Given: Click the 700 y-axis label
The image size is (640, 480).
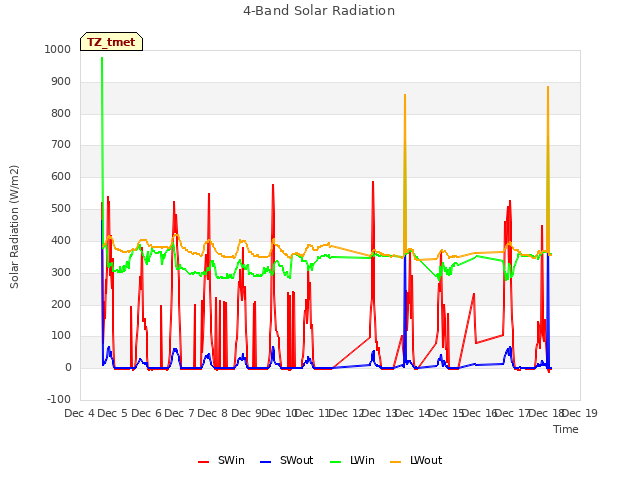Looking at the screenshot, I should pyautogui.click(x=61, y=144).
